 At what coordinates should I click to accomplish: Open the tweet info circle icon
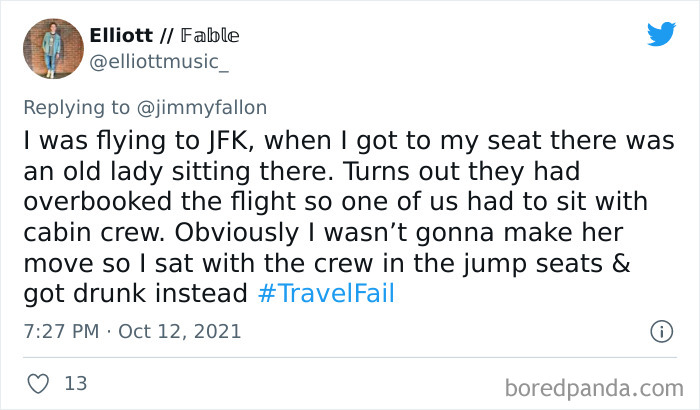661,330
